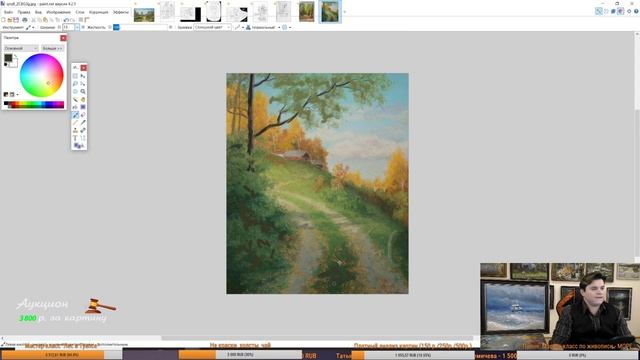Click the primary color swatch
Image resolution: width=640 pixels, height=360 pixels.
tap(8, 58)
